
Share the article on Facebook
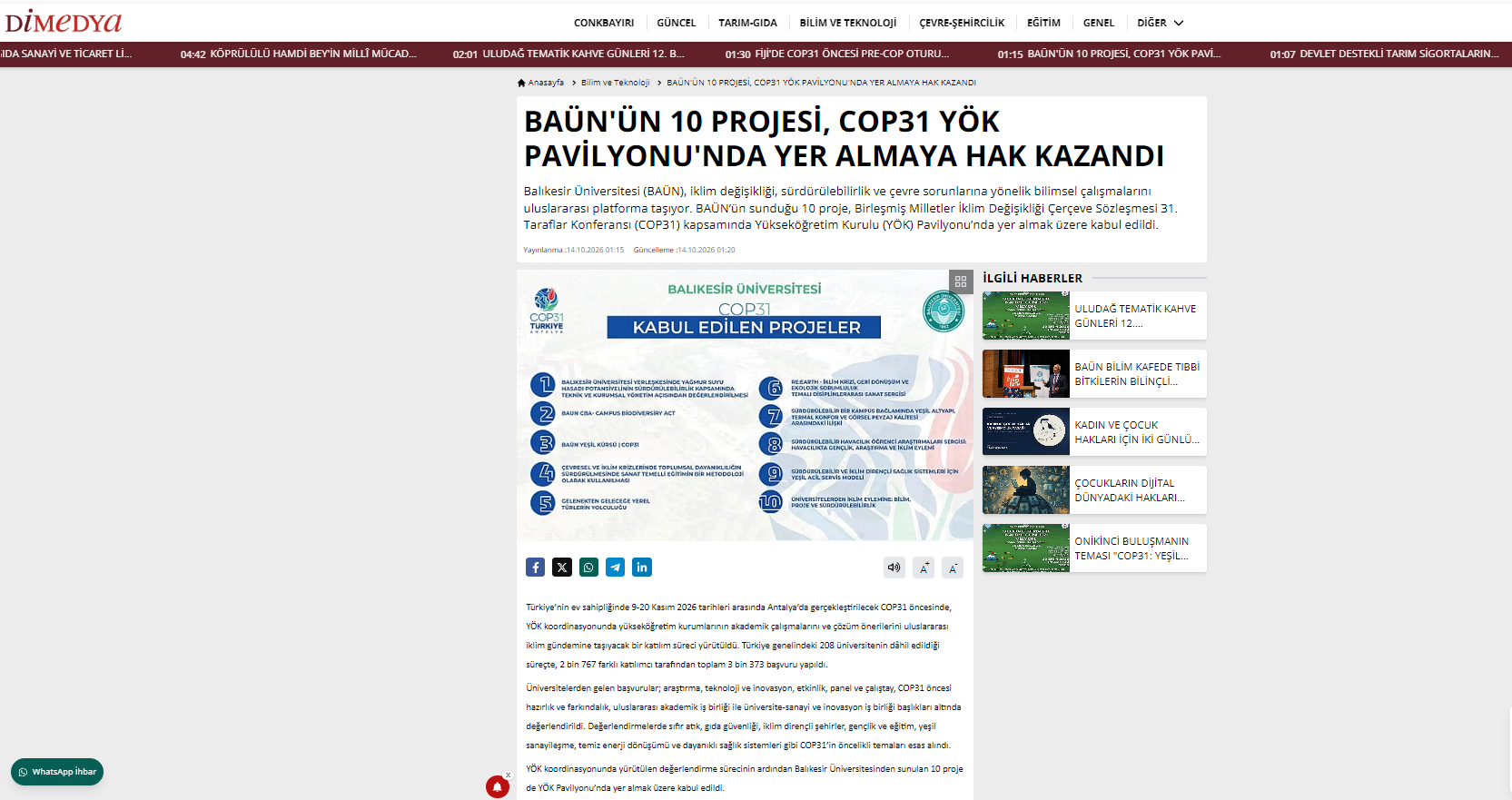535,568
